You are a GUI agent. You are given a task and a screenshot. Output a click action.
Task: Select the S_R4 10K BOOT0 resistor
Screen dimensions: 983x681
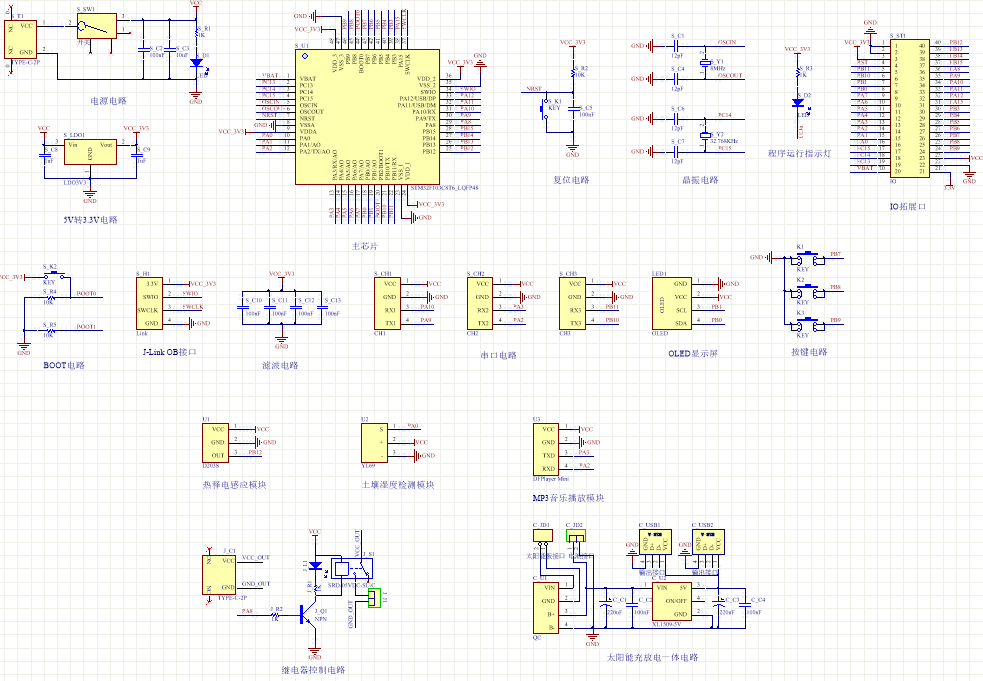click(49, 297)
